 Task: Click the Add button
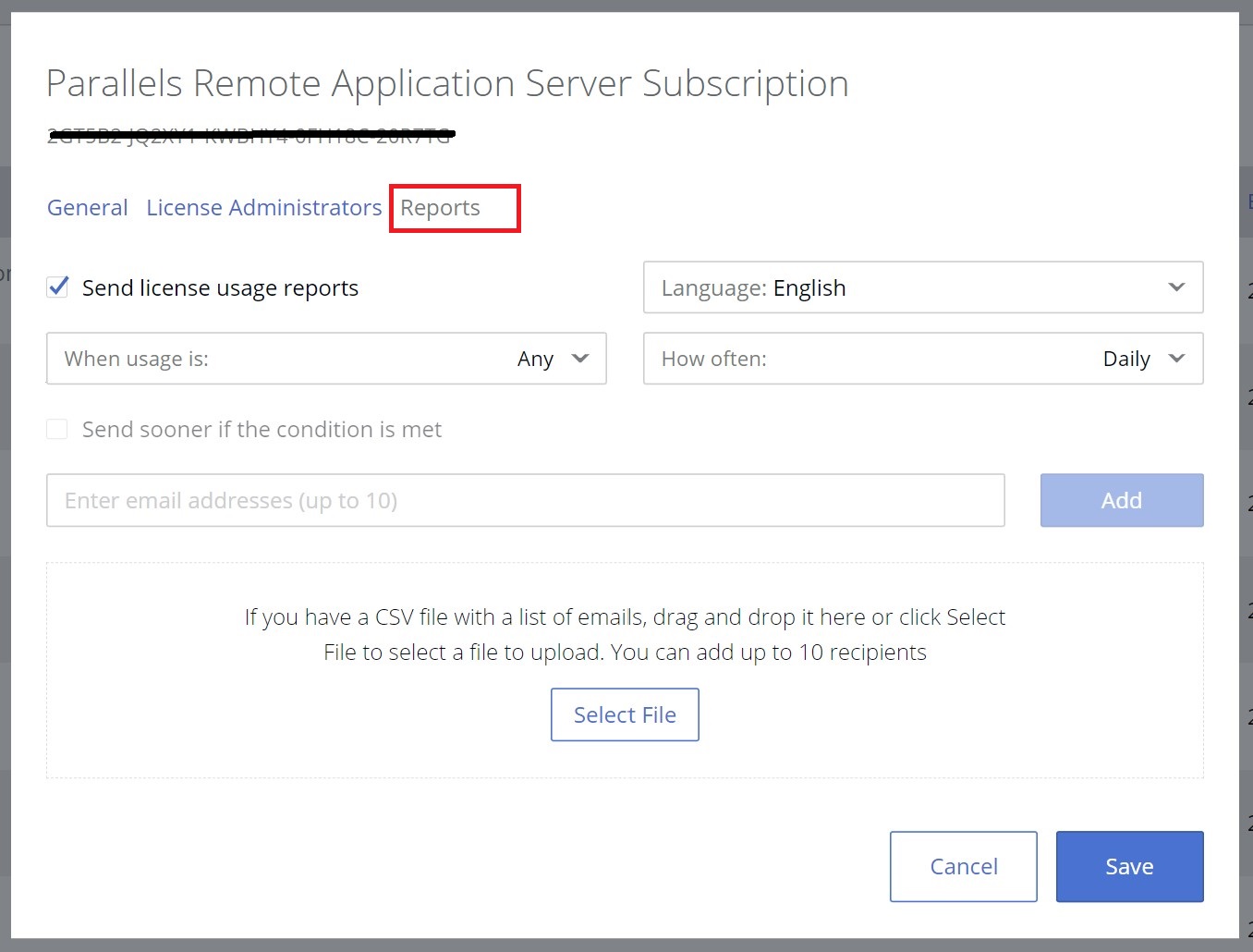[x=1122, y=501]
